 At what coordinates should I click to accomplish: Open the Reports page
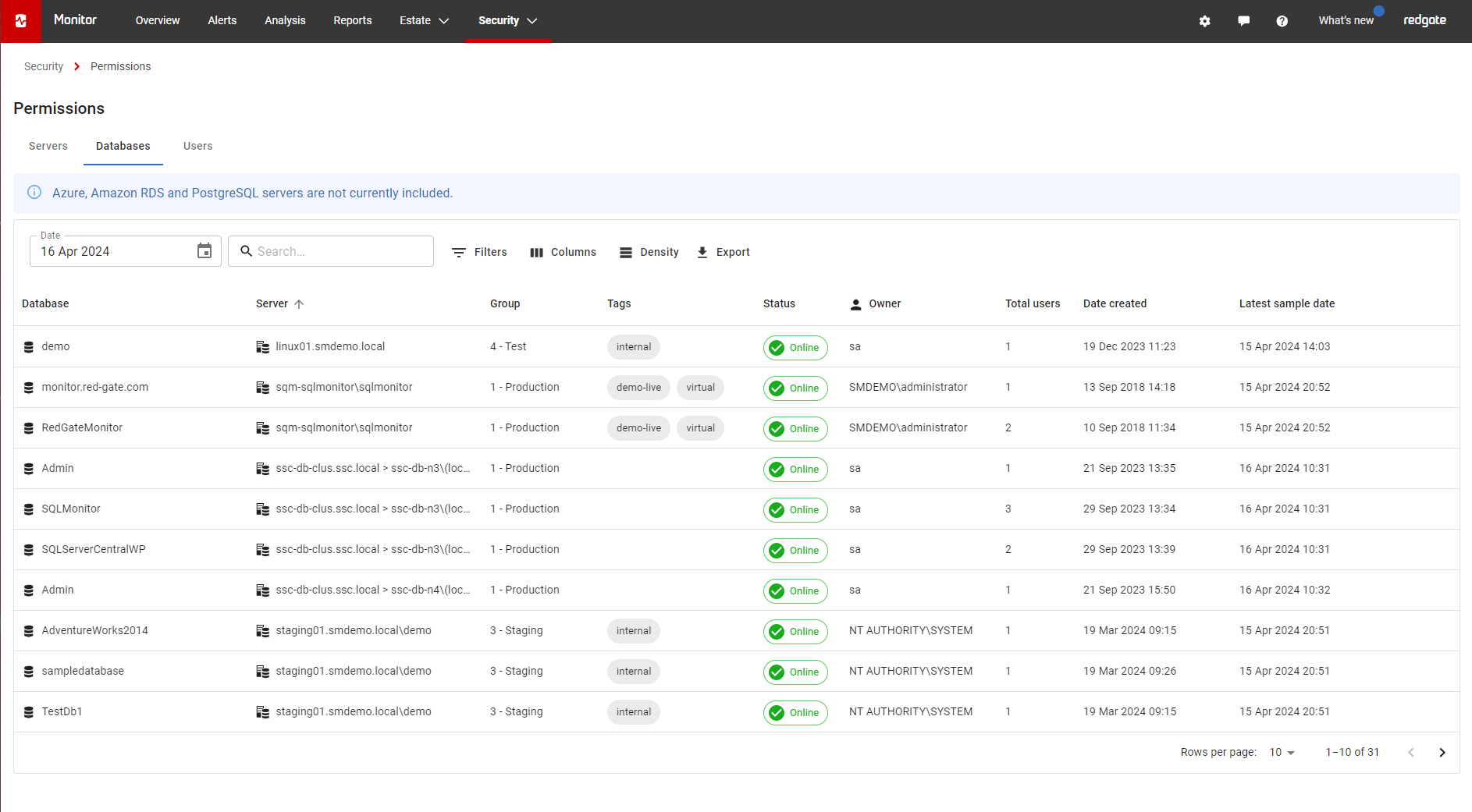[353, 21]
